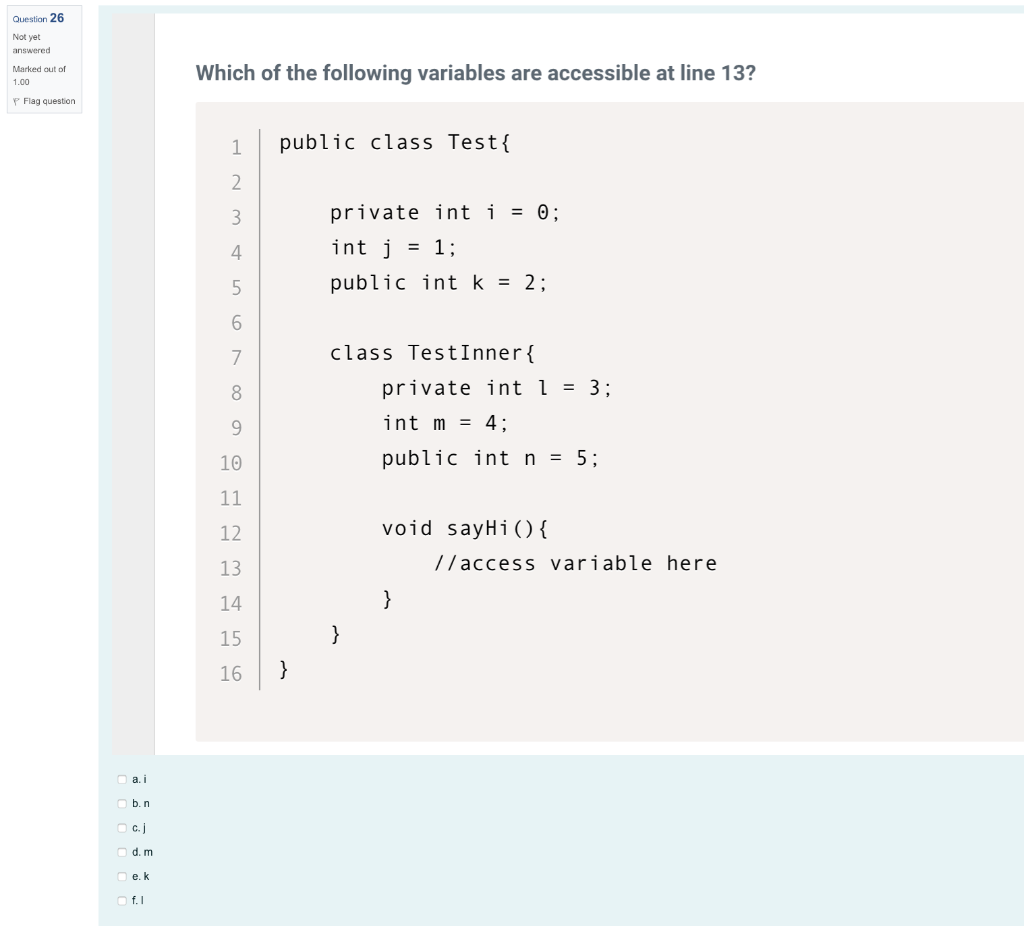Check answer option f. l

pos(122,900)
